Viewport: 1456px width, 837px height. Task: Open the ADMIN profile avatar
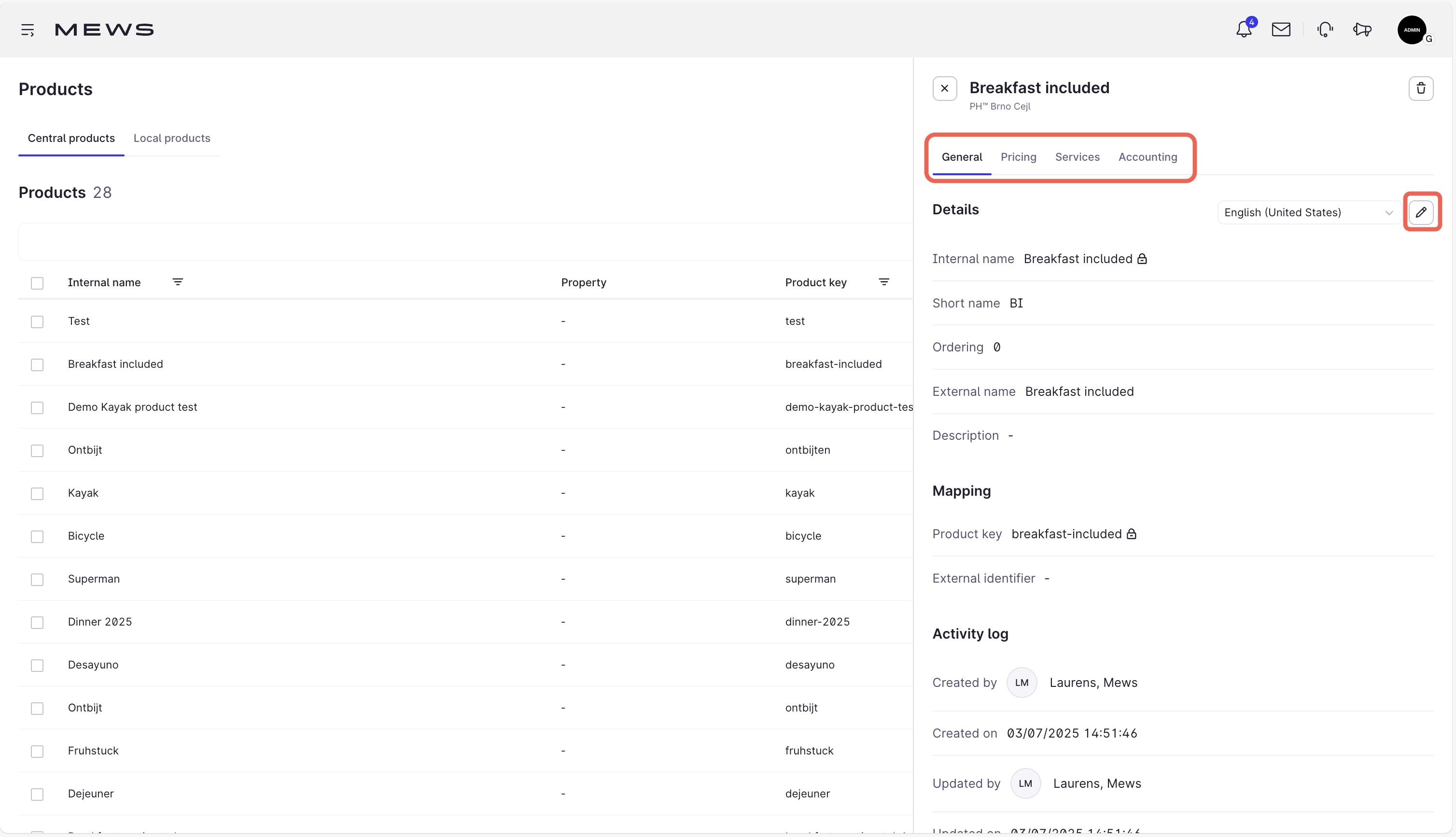click(1413, 30)
